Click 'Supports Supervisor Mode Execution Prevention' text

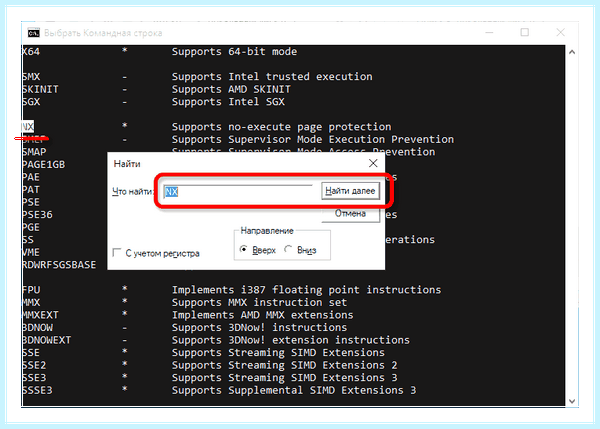(x=313, y=139)
